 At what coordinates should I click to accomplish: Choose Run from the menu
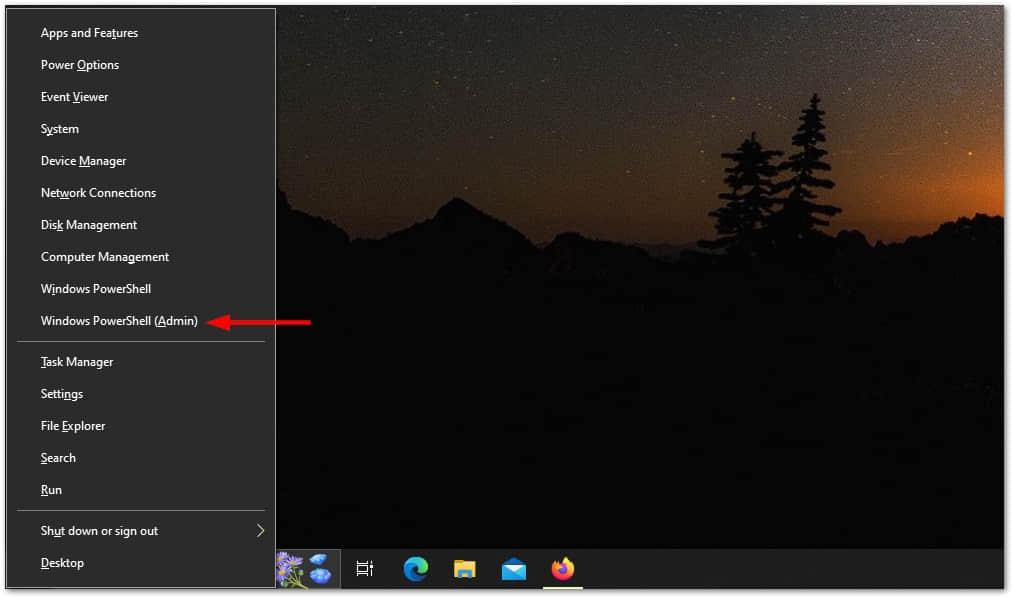[51, 490]
